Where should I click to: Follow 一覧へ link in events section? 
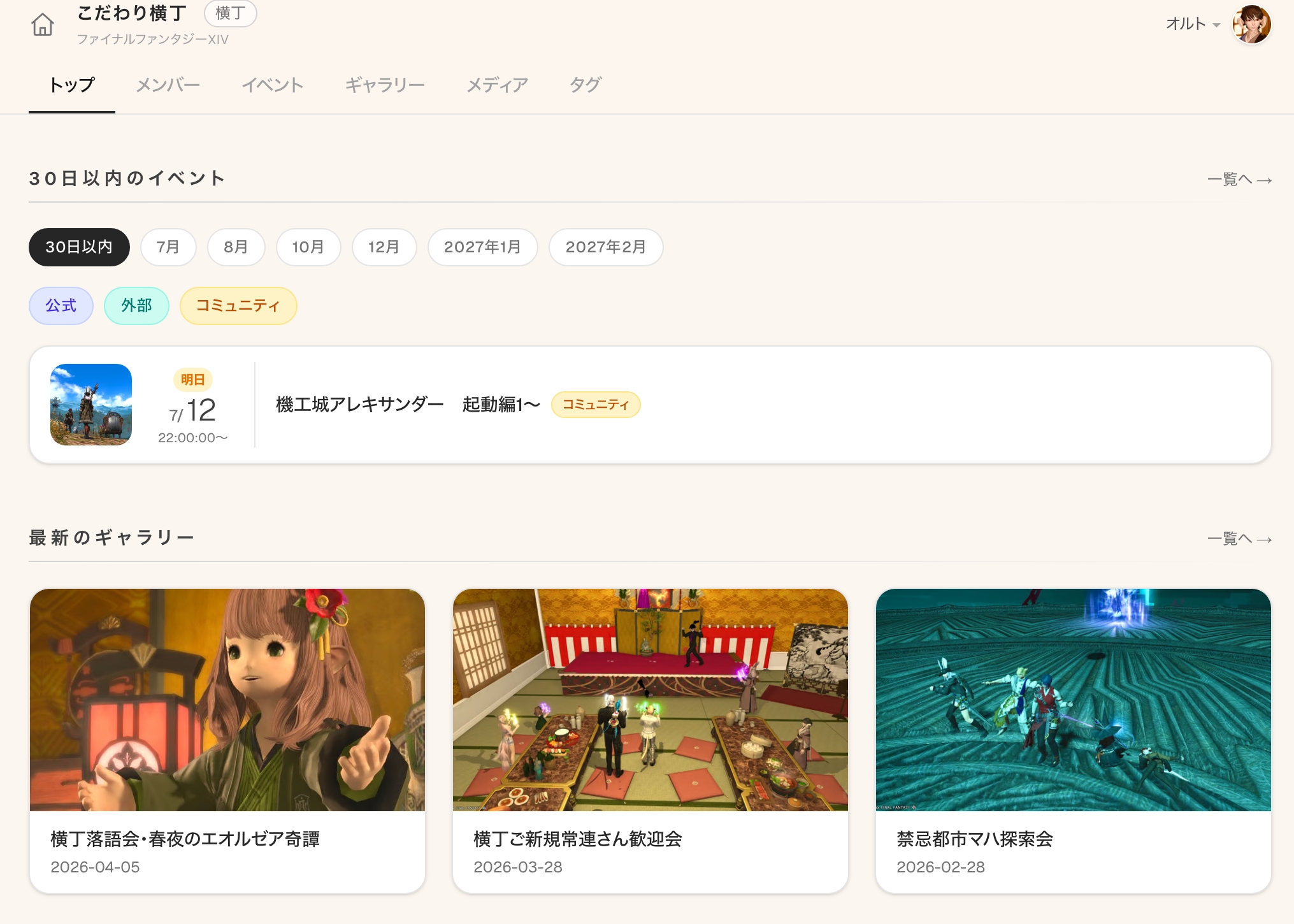pyautogui.click(x=1239, y=179)
